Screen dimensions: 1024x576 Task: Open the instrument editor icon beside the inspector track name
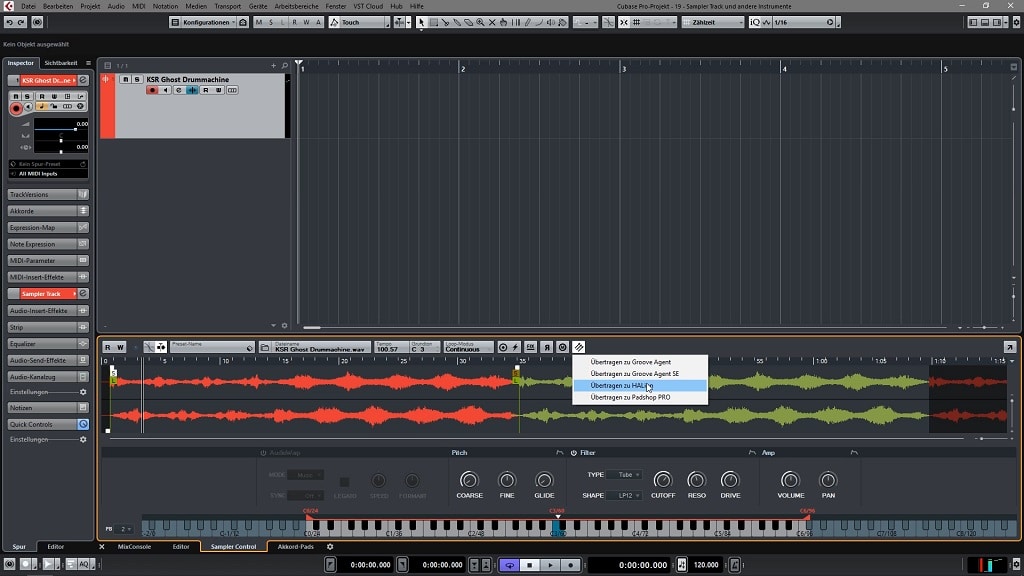coord(83,80)
